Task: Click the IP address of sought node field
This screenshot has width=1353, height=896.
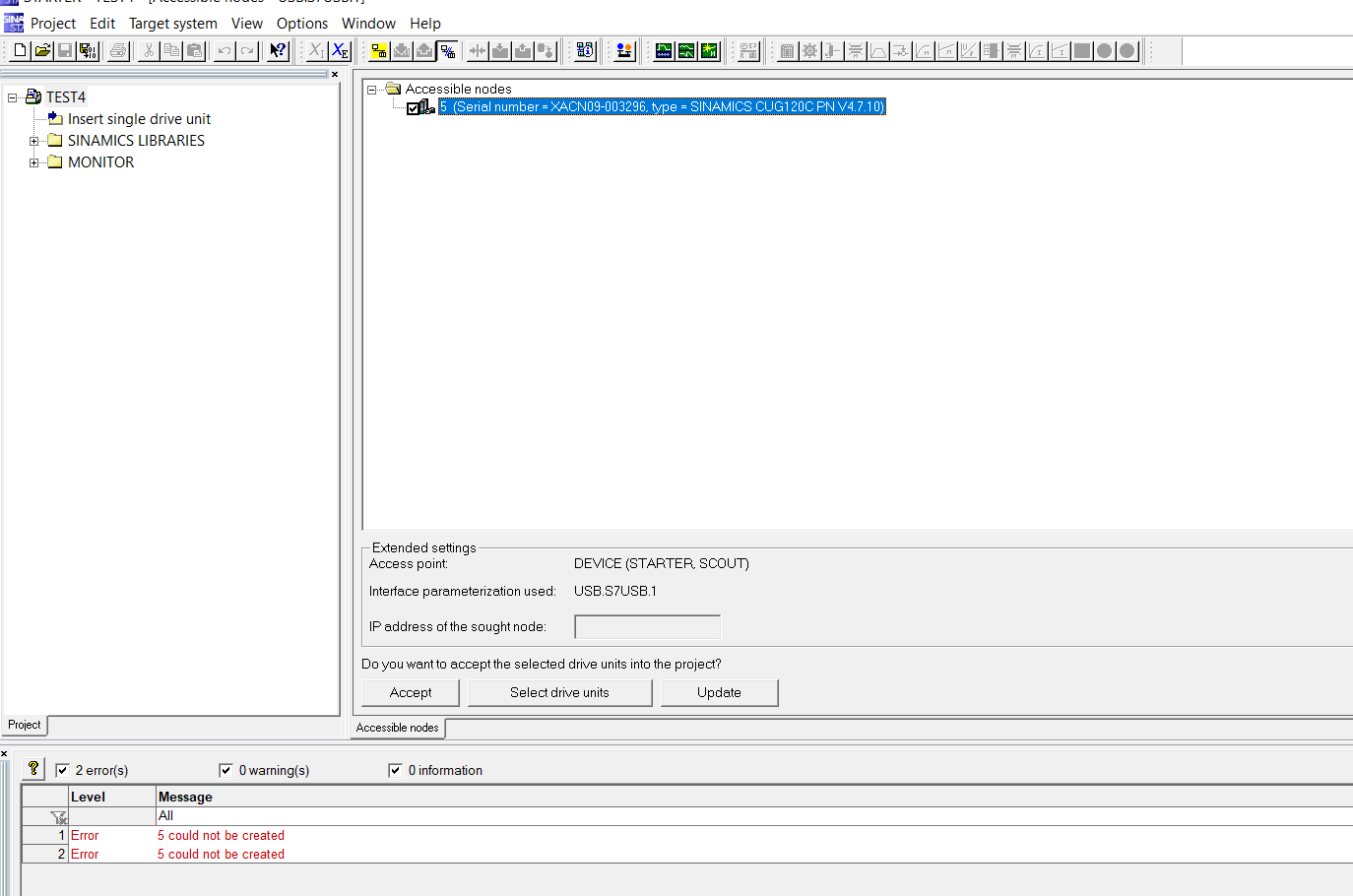Action: [x=647, y=626]
